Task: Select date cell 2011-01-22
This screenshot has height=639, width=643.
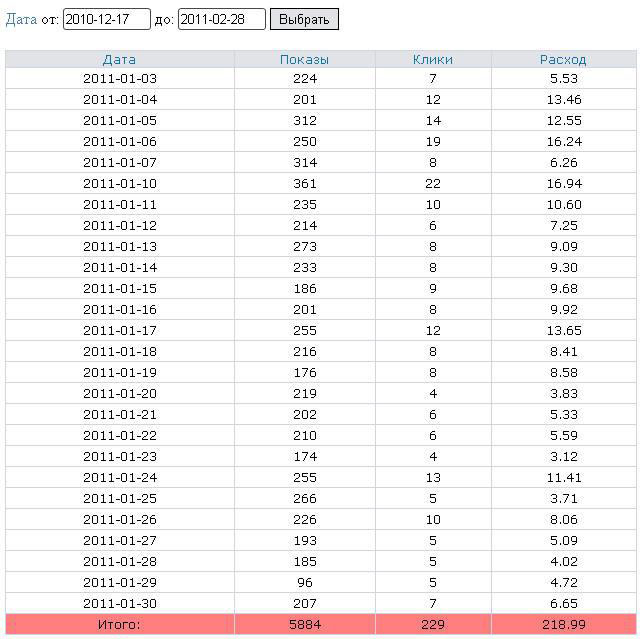Action: [120, 436]
